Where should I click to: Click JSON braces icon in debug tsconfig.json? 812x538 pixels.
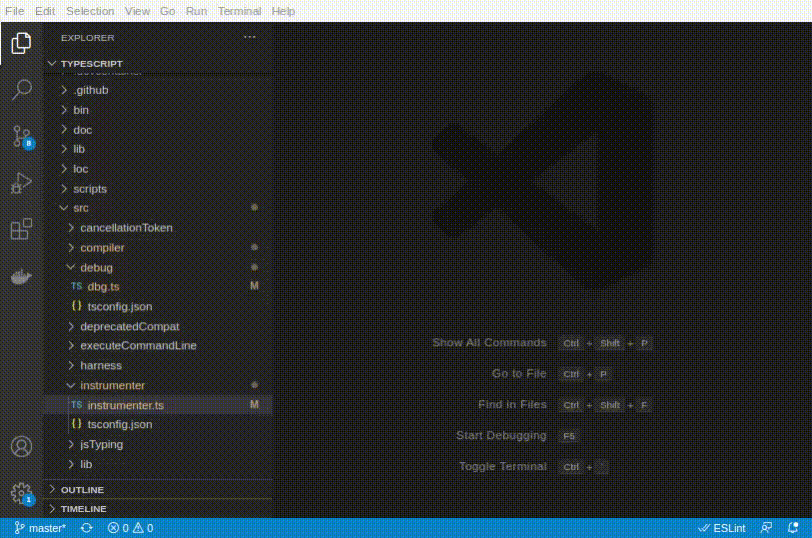pos(77,306)
